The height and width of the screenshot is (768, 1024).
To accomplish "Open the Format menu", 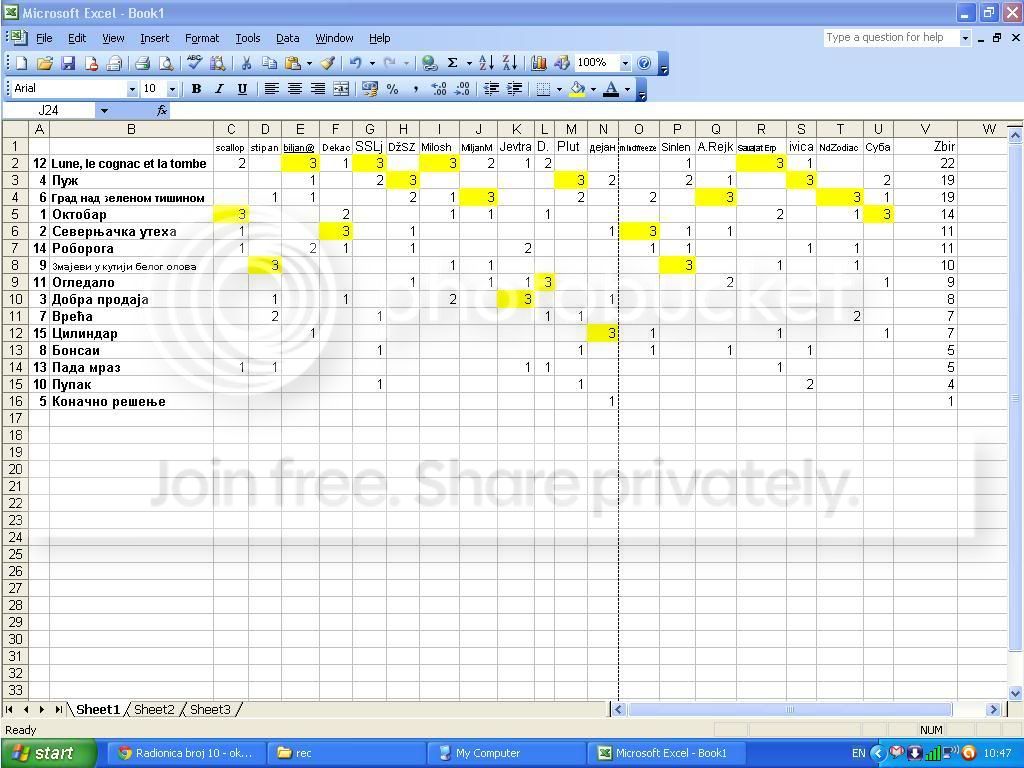I will (x=201, y=38).
